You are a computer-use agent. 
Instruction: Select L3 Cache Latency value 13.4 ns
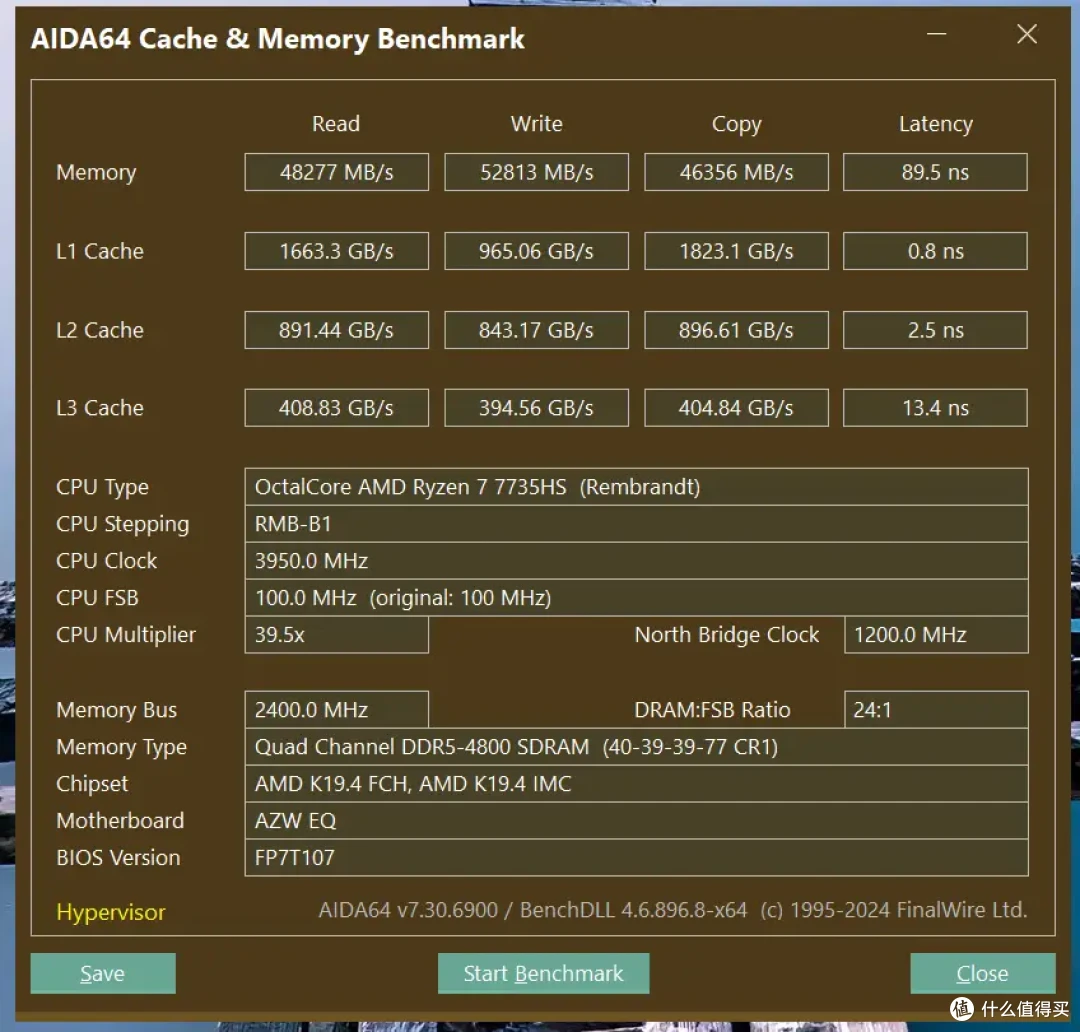pyautogui.click(x=935, y=408)
